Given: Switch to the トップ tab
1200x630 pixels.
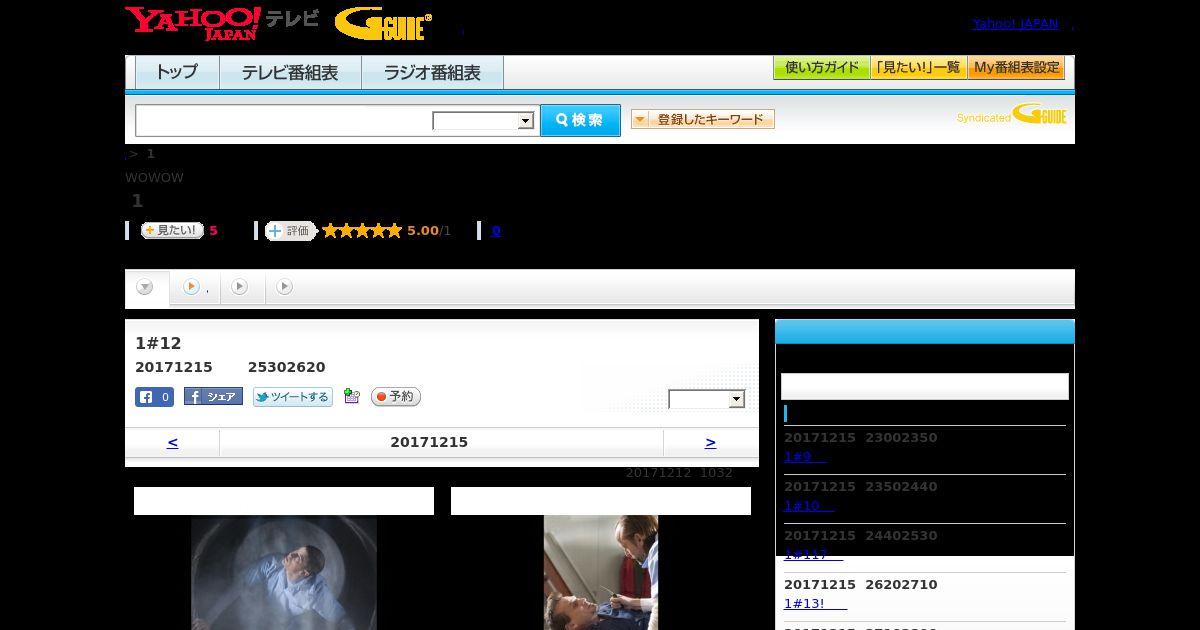Looking at the screenshot, I should [177, 73].
